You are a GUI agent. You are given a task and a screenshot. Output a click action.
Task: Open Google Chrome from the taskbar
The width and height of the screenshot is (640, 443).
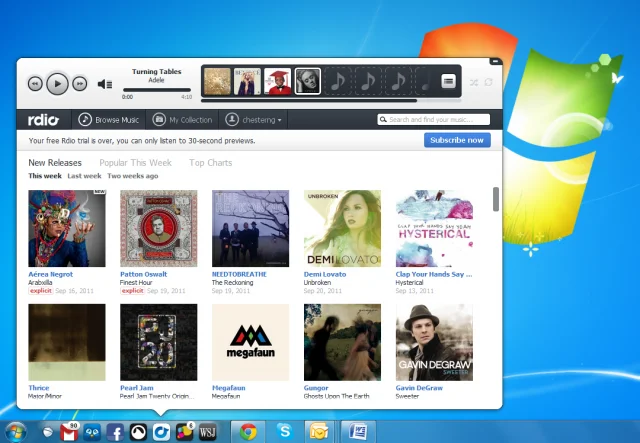click(x=248, y=432)
